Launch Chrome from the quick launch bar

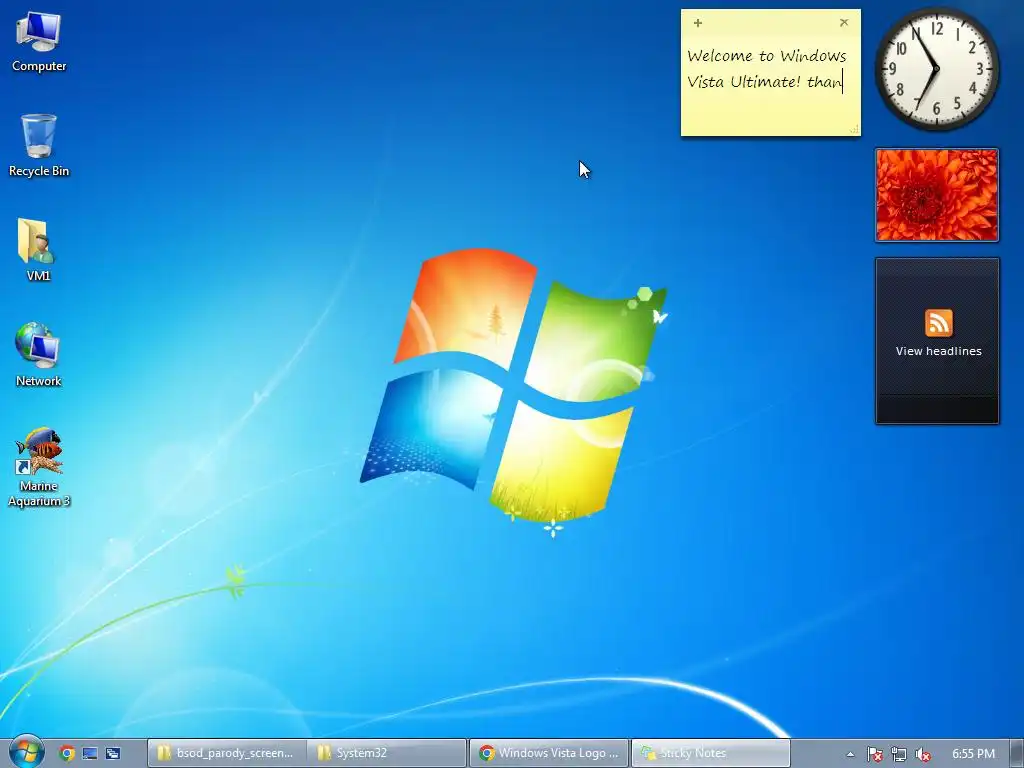(67, 753)
